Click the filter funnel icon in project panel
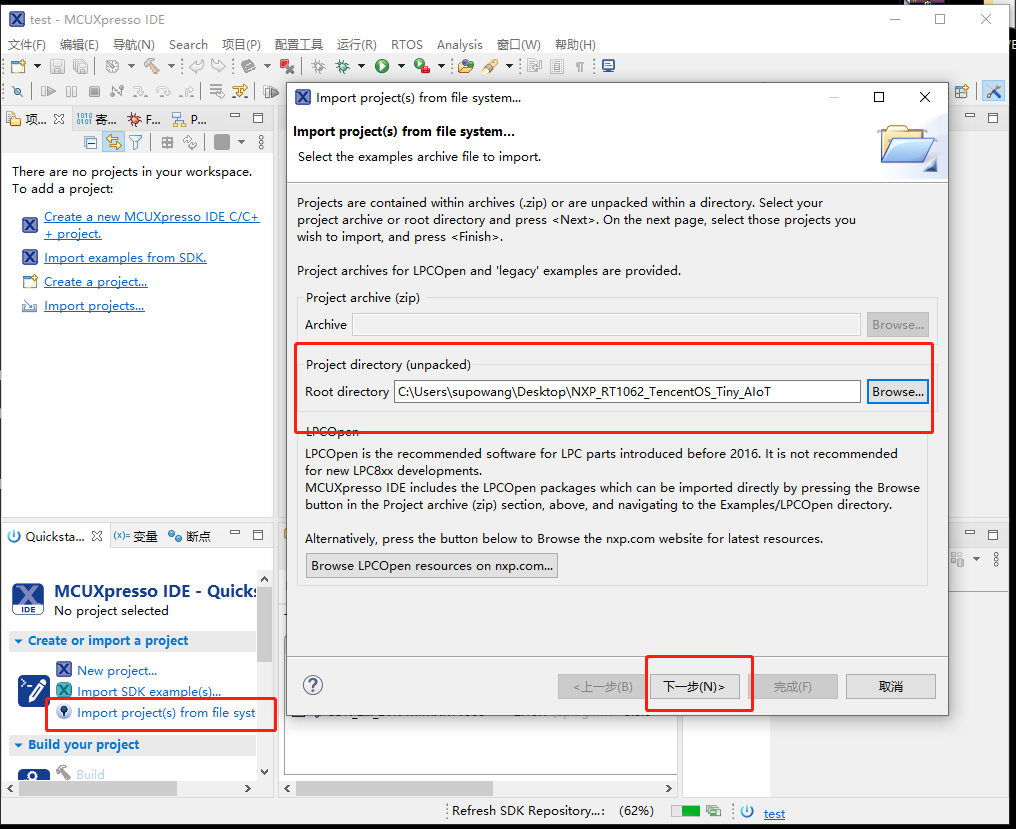The height and width of the screenshot is (829, 1016). coord(135,143)
